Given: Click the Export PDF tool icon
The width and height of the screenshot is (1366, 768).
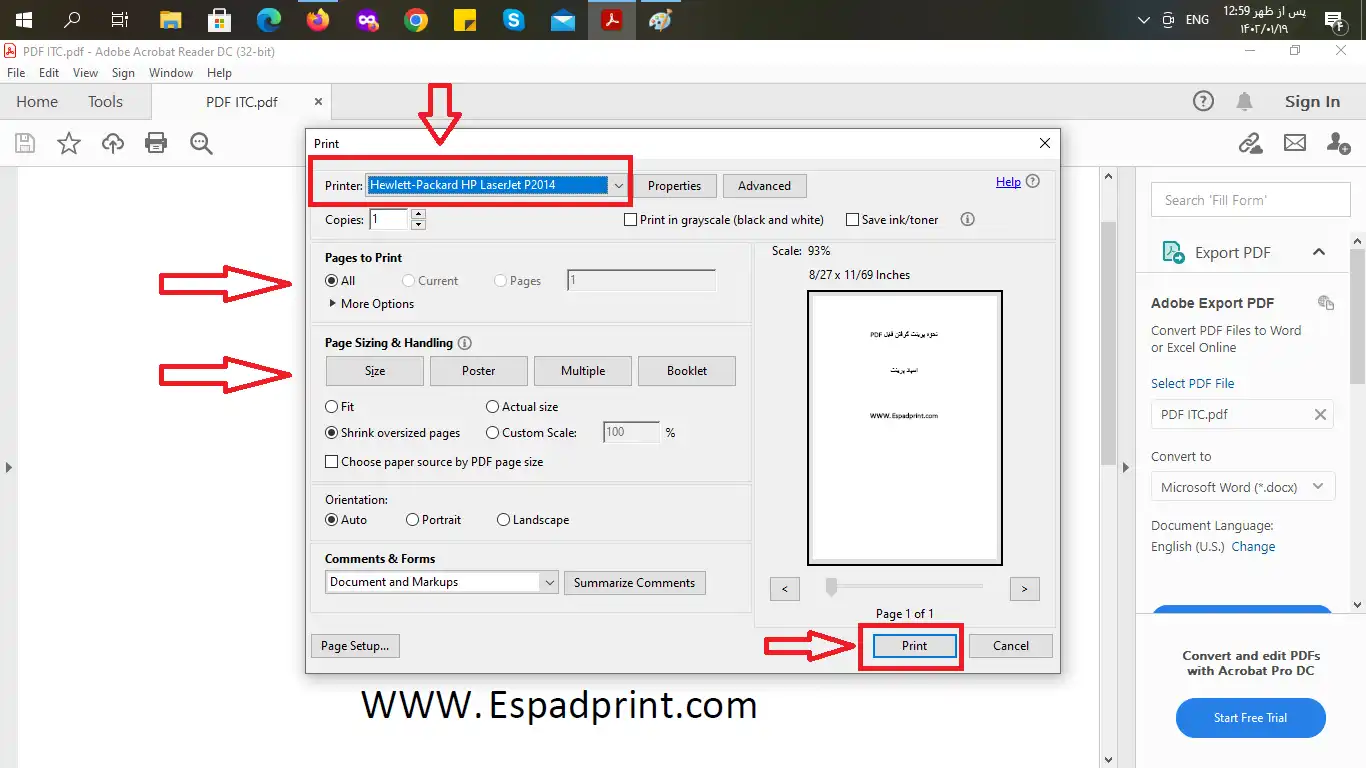Looking at the screenshot, I should tap(1173, 252).
